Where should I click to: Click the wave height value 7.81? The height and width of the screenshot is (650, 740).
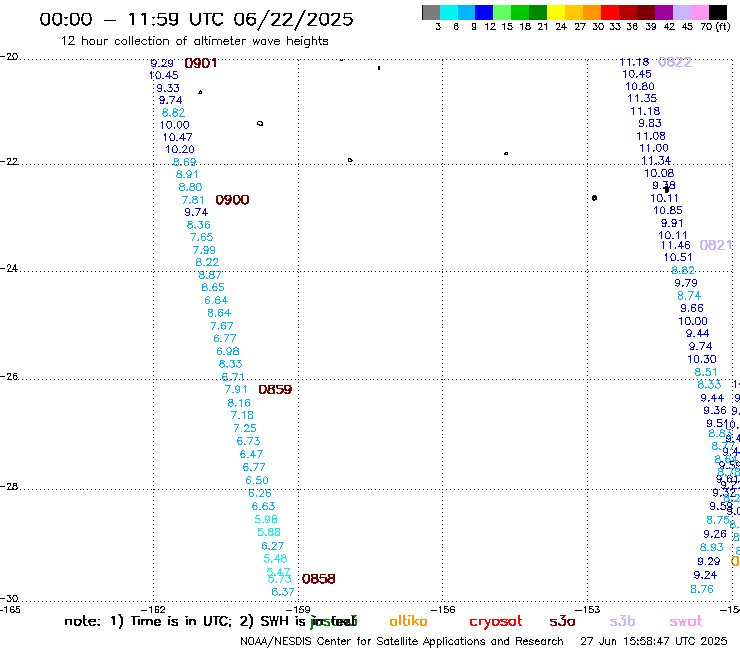point(193,200)
